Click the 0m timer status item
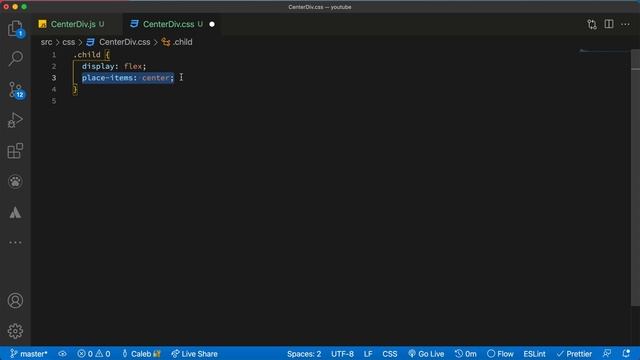Screen dimensions: 640x360 pyautogui.click(x=465, y=354)
